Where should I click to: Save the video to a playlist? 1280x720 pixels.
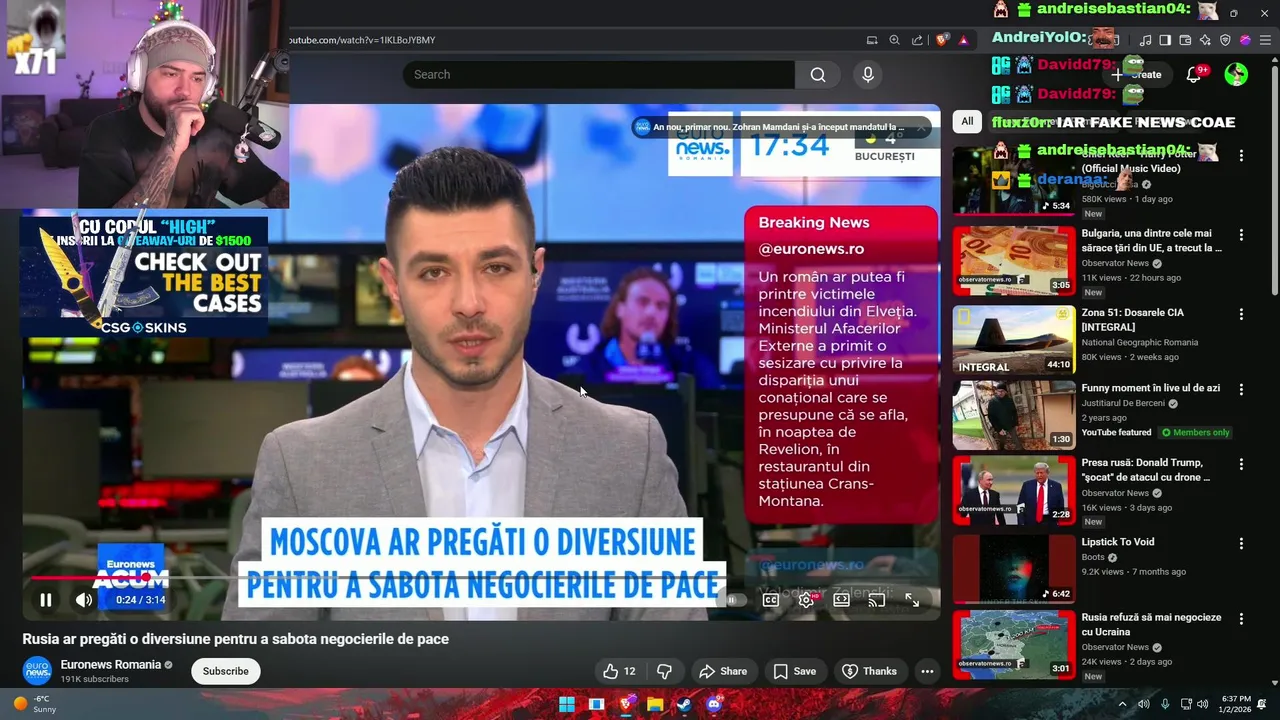(795, 671)
